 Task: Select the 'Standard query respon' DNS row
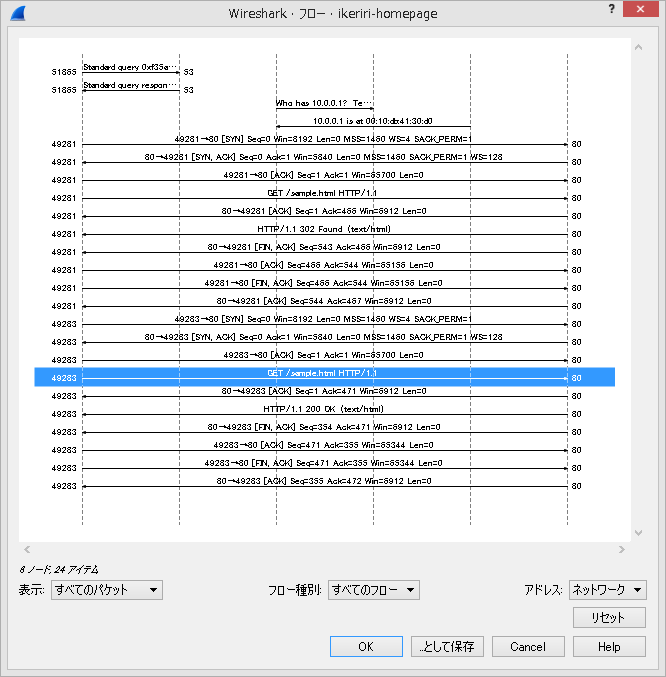[x=325, y=89]
